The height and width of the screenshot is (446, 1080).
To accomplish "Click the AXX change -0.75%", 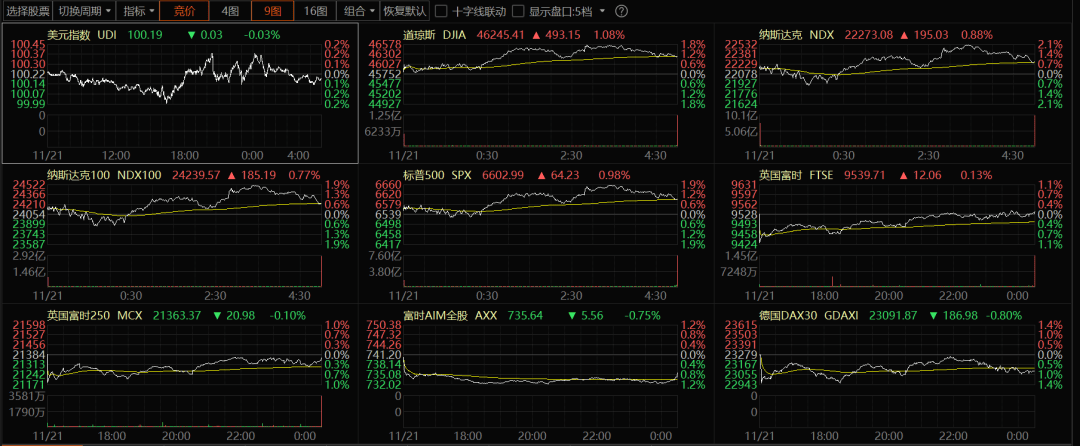I will 642,315.
